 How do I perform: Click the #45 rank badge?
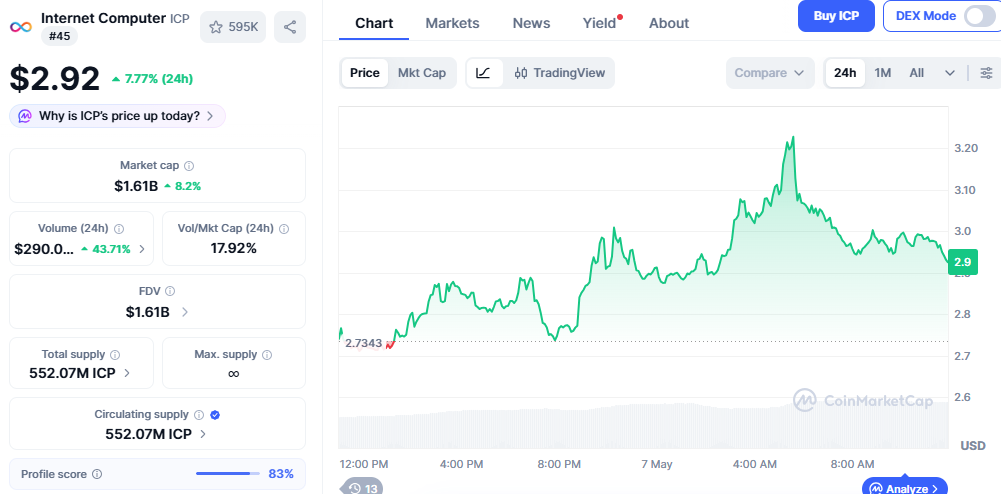pyautogui.click(x=59, y=36)
